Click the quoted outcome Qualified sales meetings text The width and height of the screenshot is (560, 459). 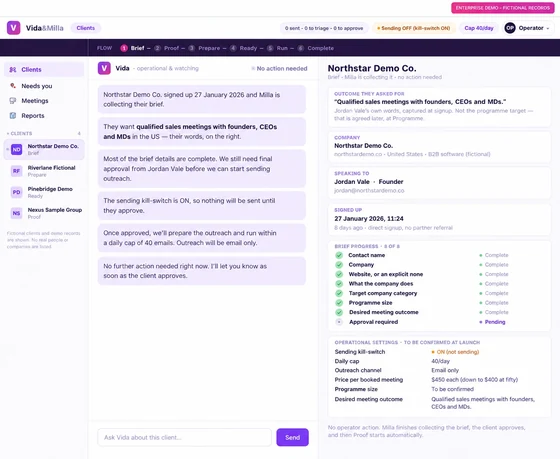420,102
